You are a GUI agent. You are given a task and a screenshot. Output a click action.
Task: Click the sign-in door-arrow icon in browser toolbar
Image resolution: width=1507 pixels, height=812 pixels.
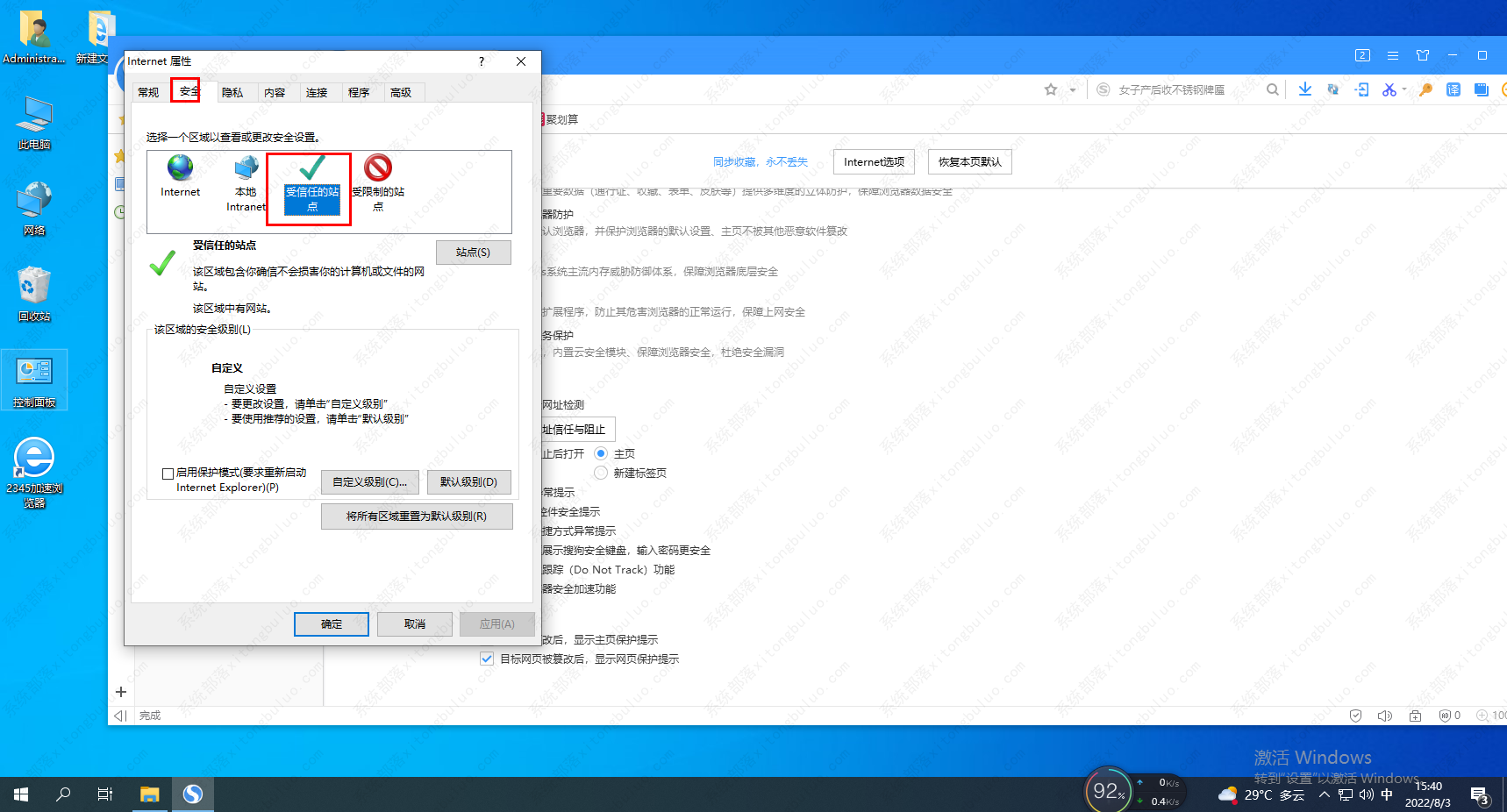1361,89
